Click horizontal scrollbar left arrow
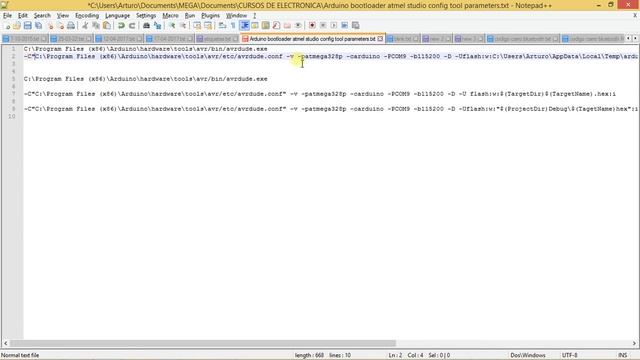 5,343
